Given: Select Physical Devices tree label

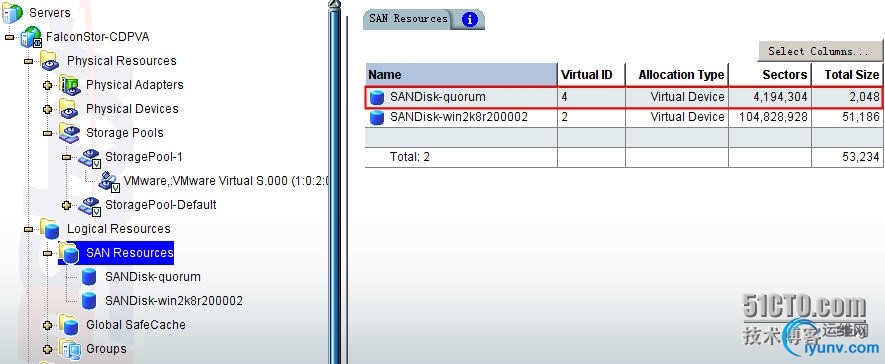Looking at the screenshot, I should (132, 109).
